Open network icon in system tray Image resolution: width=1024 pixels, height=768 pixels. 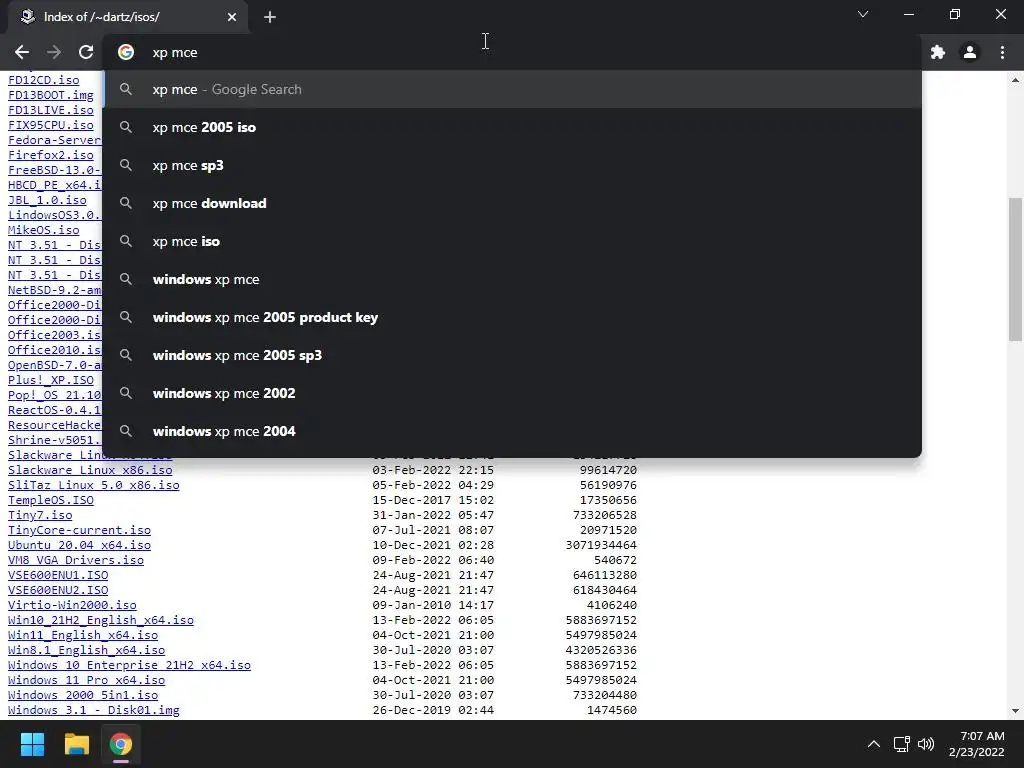click(902, 744)
